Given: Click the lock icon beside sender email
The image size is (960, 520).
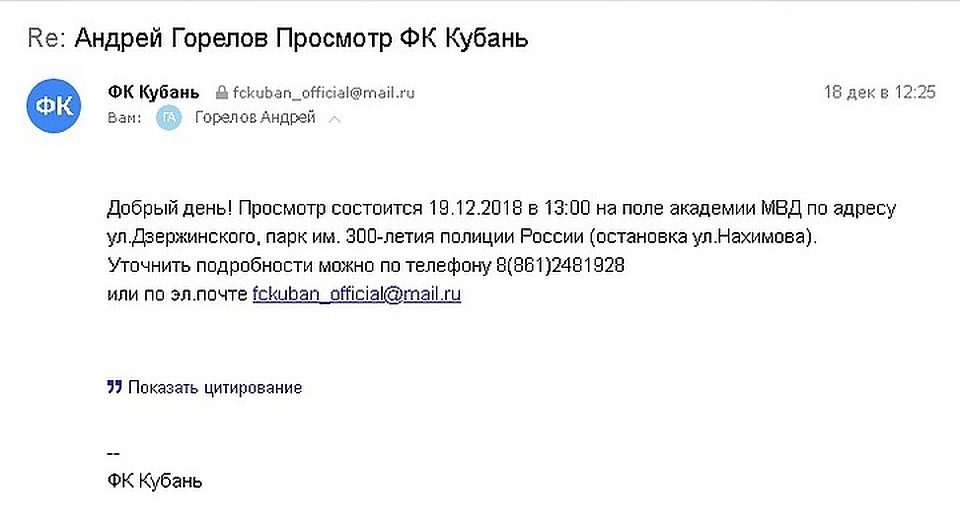Looking at the screenshot, I should pos(221,92).
